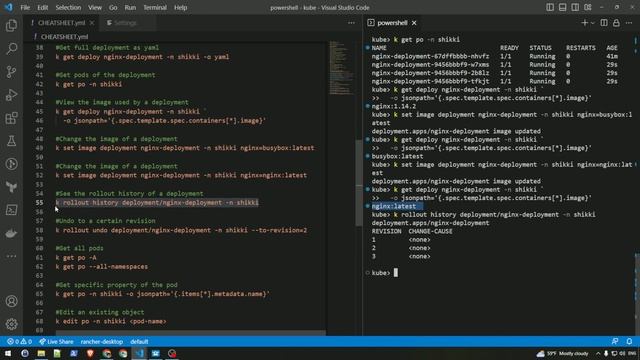This screenshot has width=640, height=360.
Task: Open the Source Control view
Action: 11,72
